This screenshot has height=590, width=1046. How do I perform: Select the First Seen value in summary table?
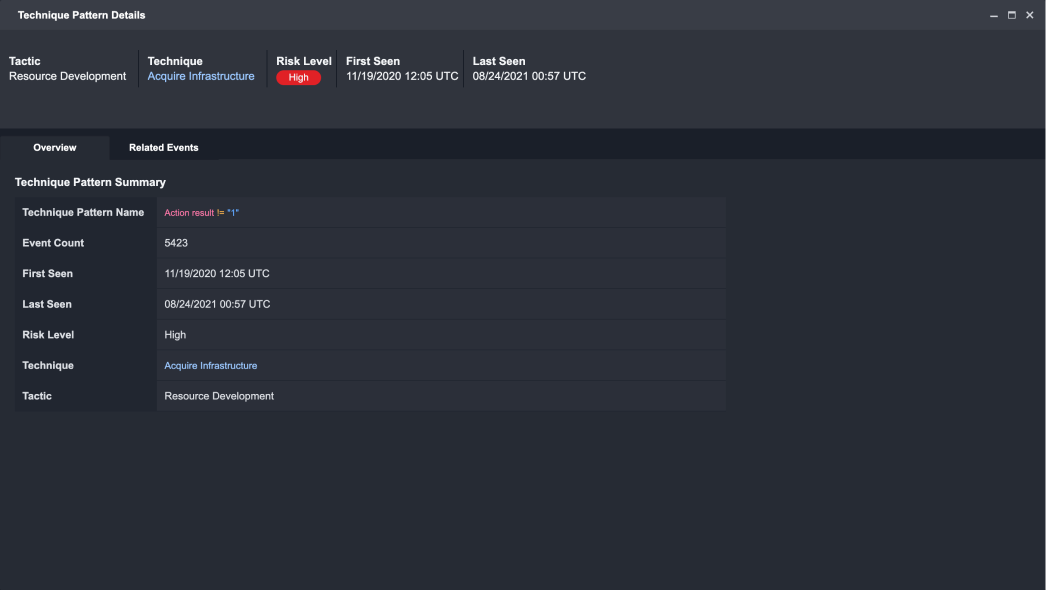pyautogui.click(x=216, y=274)
